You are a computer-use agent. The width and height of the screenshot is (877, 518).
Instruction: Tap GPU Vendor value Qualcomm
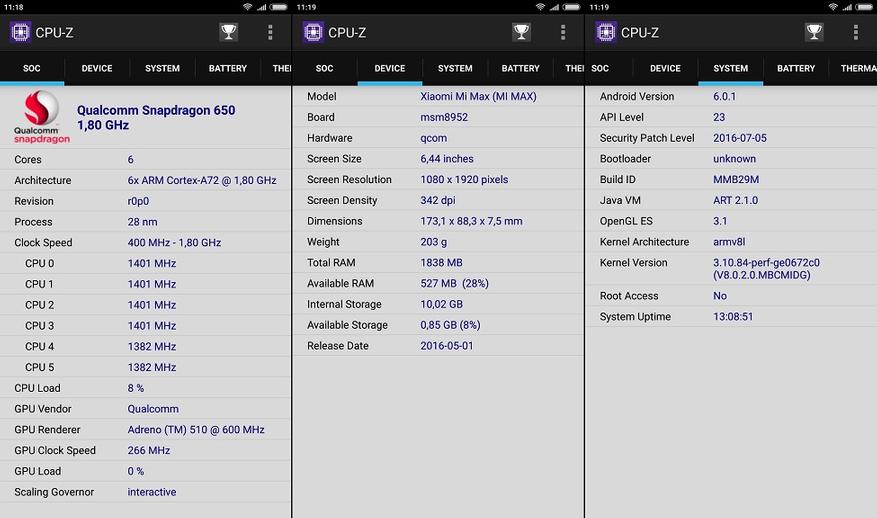tap(153, 408)
